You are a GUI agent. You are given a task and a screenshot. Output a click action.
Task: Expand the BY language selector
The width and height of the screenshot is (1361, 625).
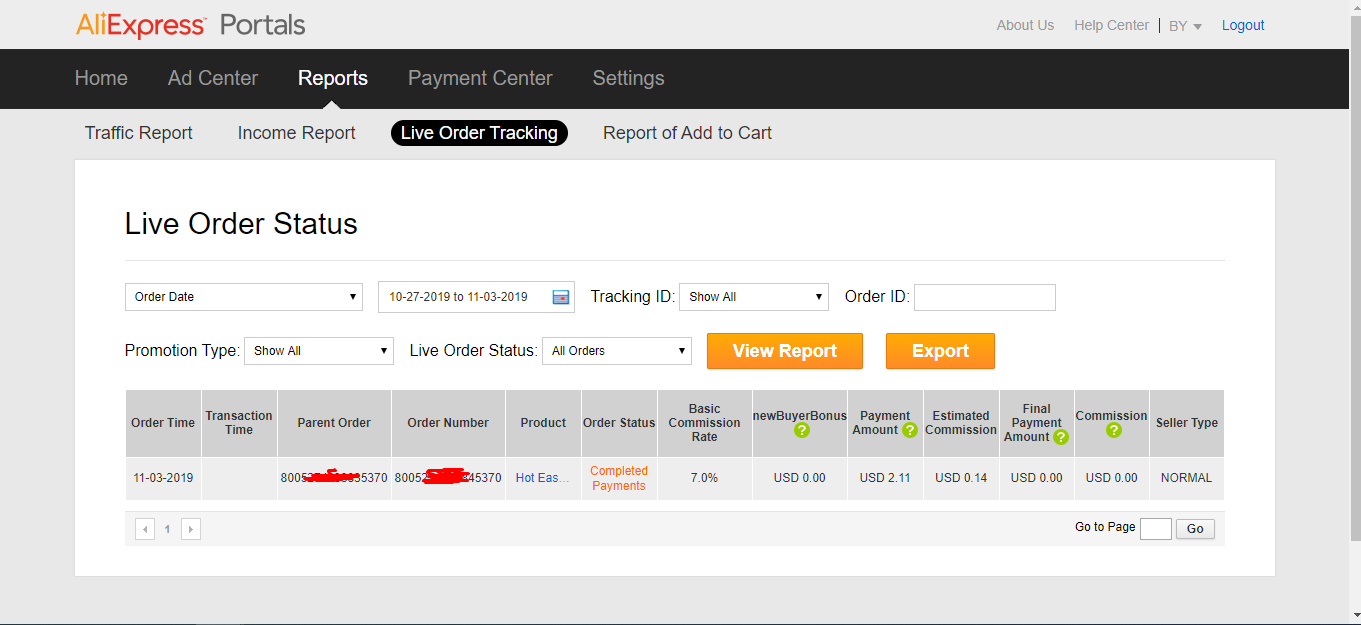coord(1185,26)
